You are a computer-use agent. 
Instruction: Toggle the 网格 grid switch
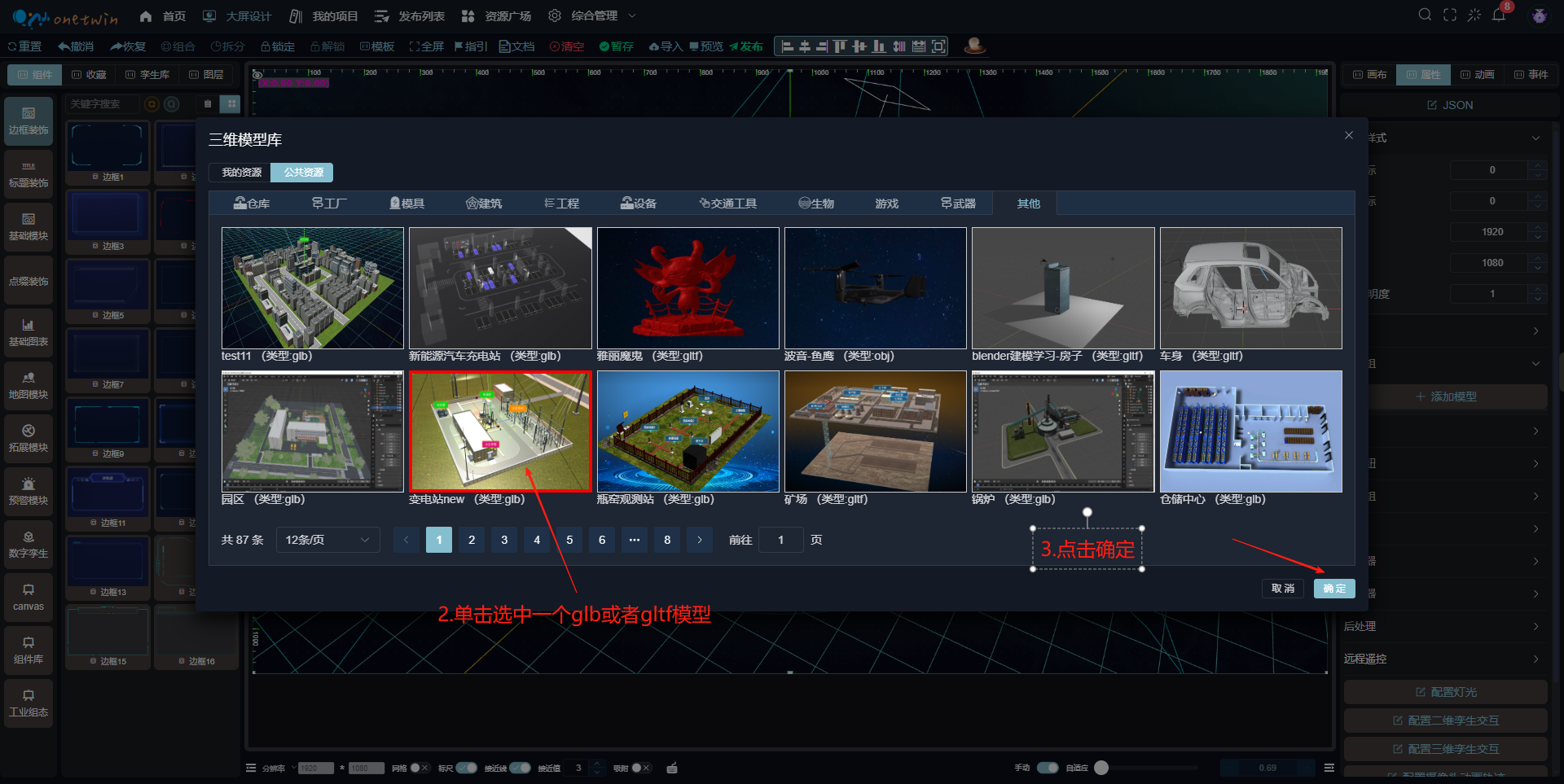point(419,768)
